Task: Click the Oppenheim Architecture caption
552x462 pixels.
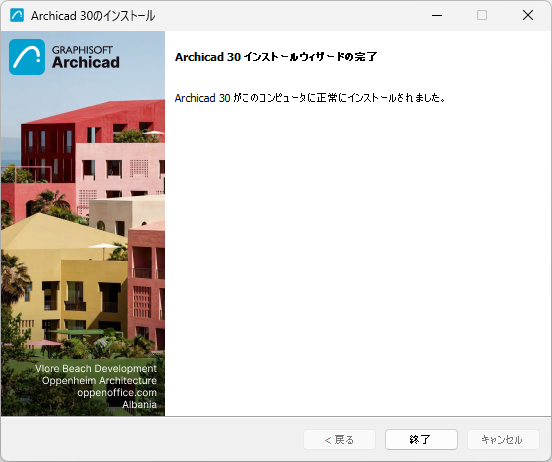Action: pos(99,380)
